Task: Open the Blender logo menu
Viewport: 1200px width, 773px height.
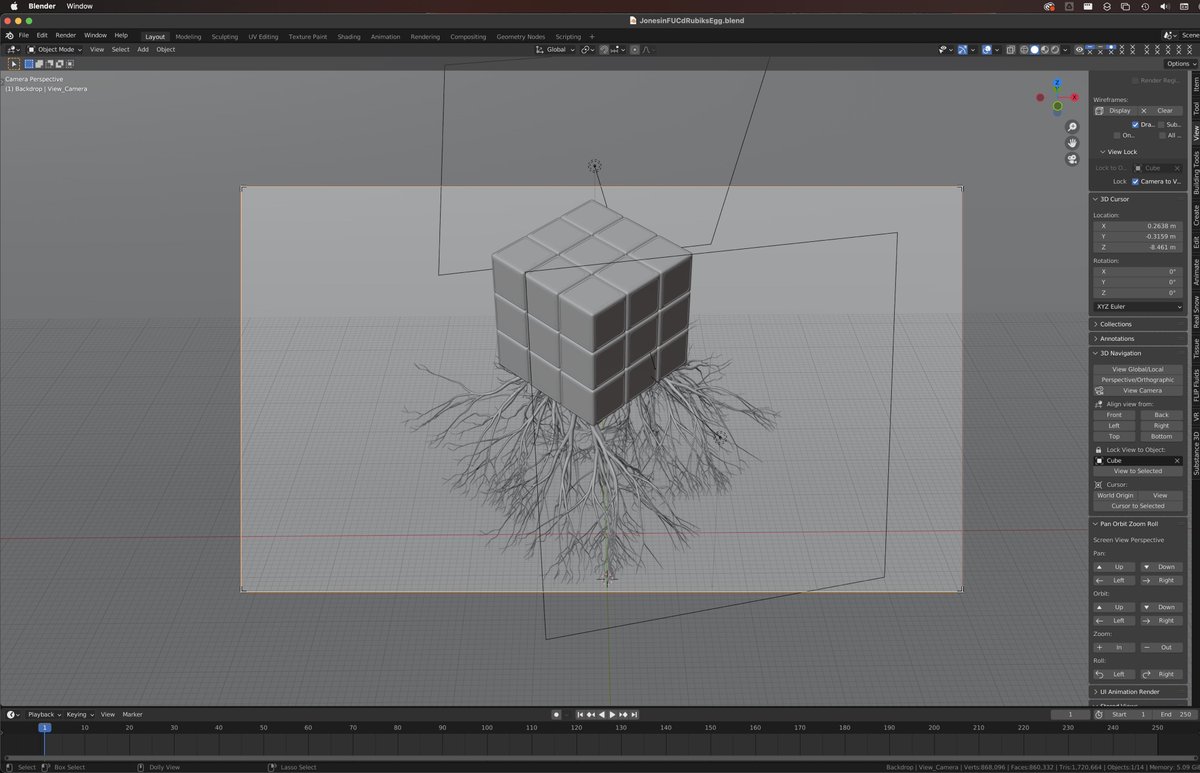Action: pyautogui.click(x=9, y=35)
